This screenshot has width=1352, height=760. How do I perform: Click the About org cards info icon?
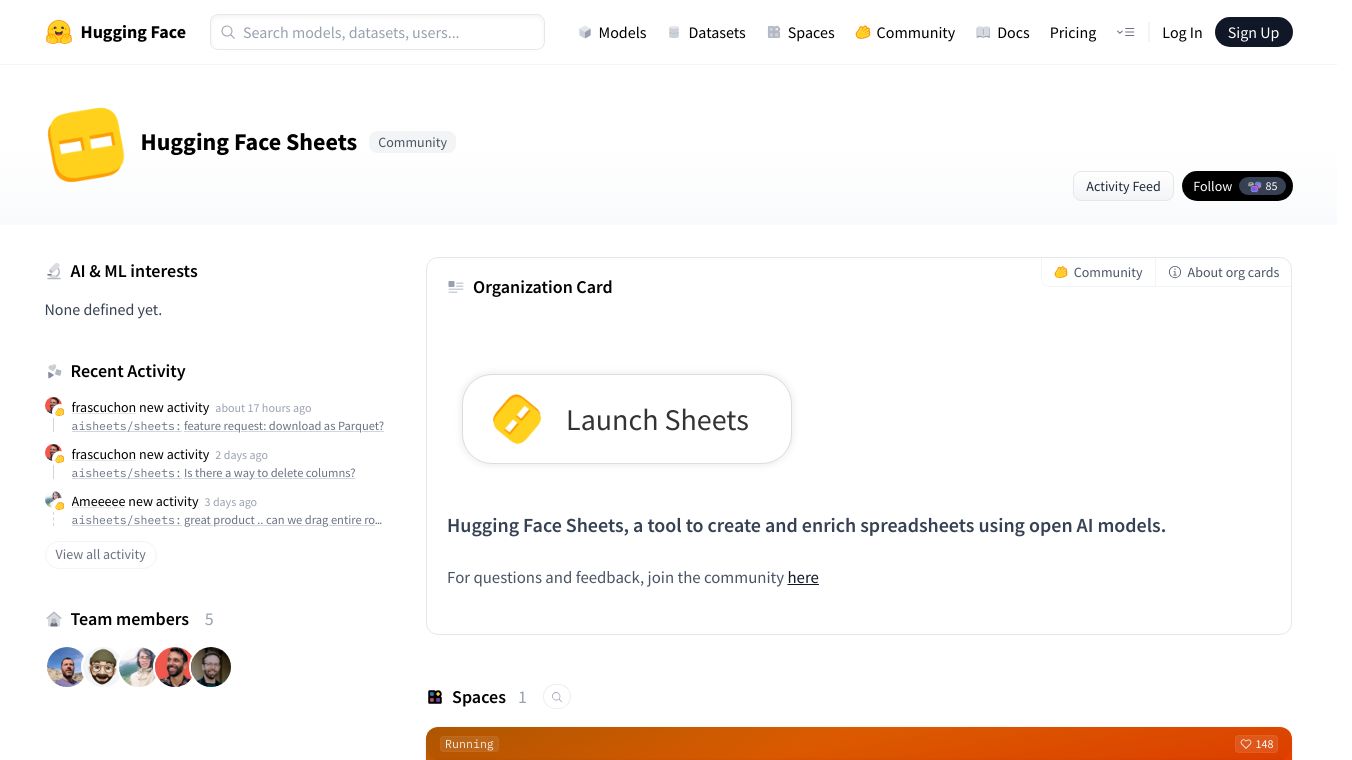click(1175, 272)
